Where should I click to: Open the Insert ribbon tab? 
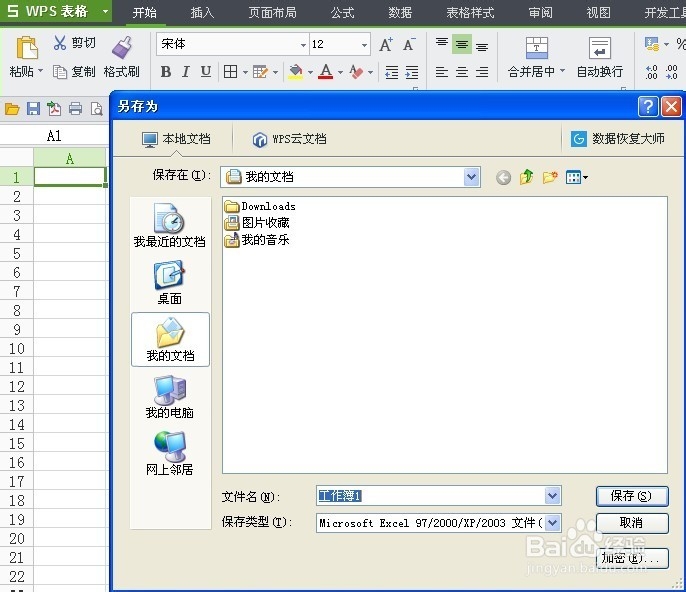tap(202, 12)
